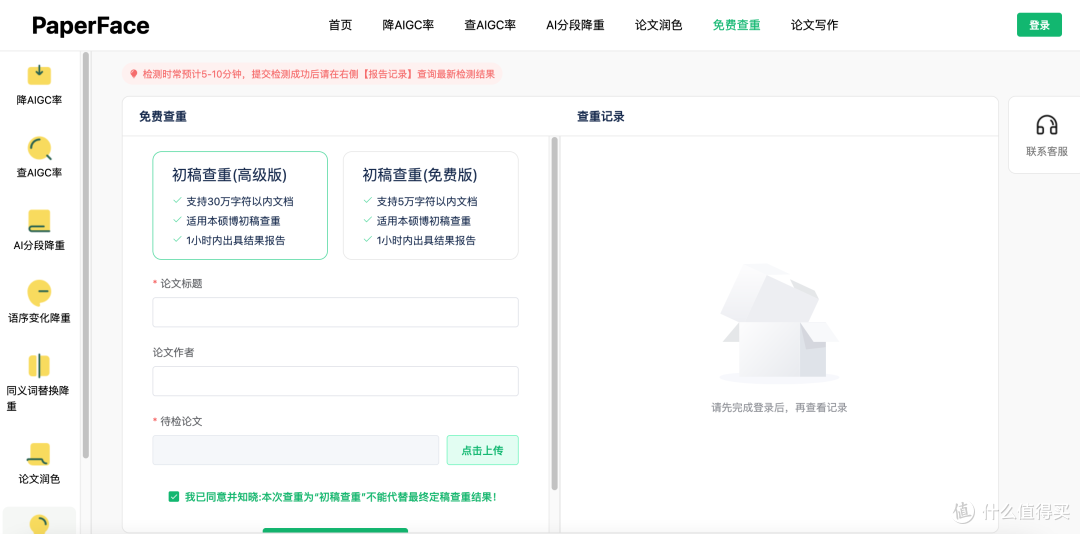This screenshot has width=1080, height=534.
Task: Click the green submit button below the agreement
Action: [335, 531]
